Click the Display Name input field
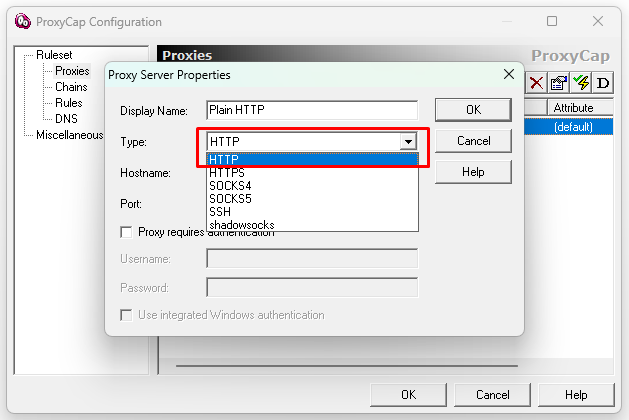This screenshot has height=420, width=629. point(312,110)
